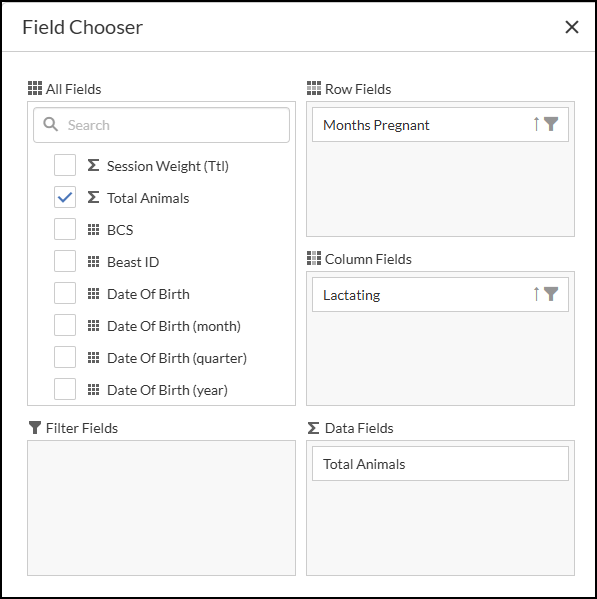The height and width of the screenshot is (599, 597).
Task: Click the sort arrow on Months Pregnant
Action: (536, 124)
